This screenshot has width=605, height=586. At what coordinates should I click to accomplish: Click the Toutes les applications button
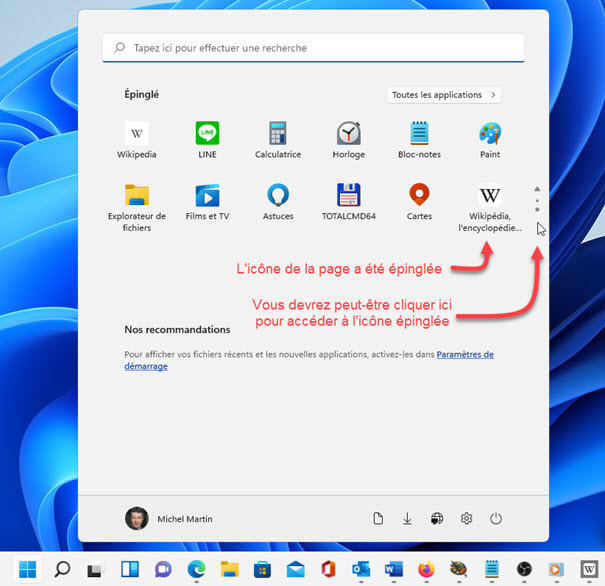(x=444, y=95)
